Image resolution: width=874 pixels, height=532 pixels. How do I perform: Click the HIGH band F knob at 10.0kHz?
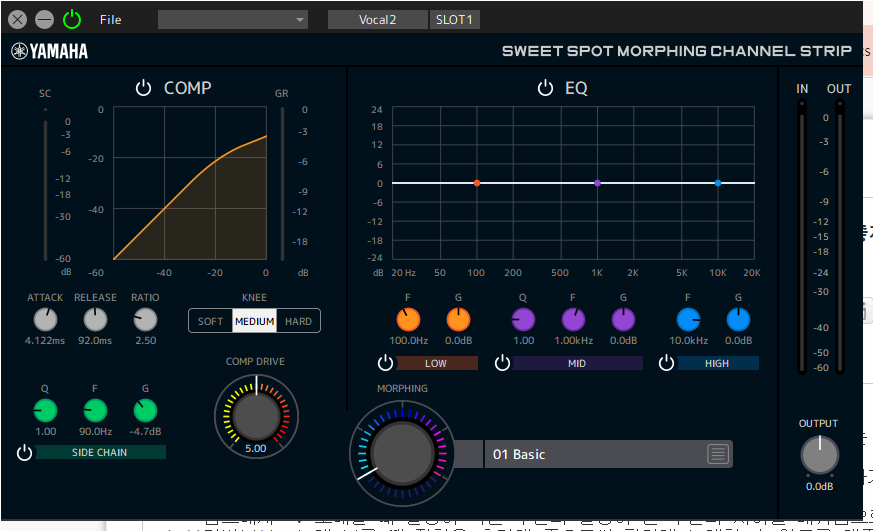tap(688, 320)
